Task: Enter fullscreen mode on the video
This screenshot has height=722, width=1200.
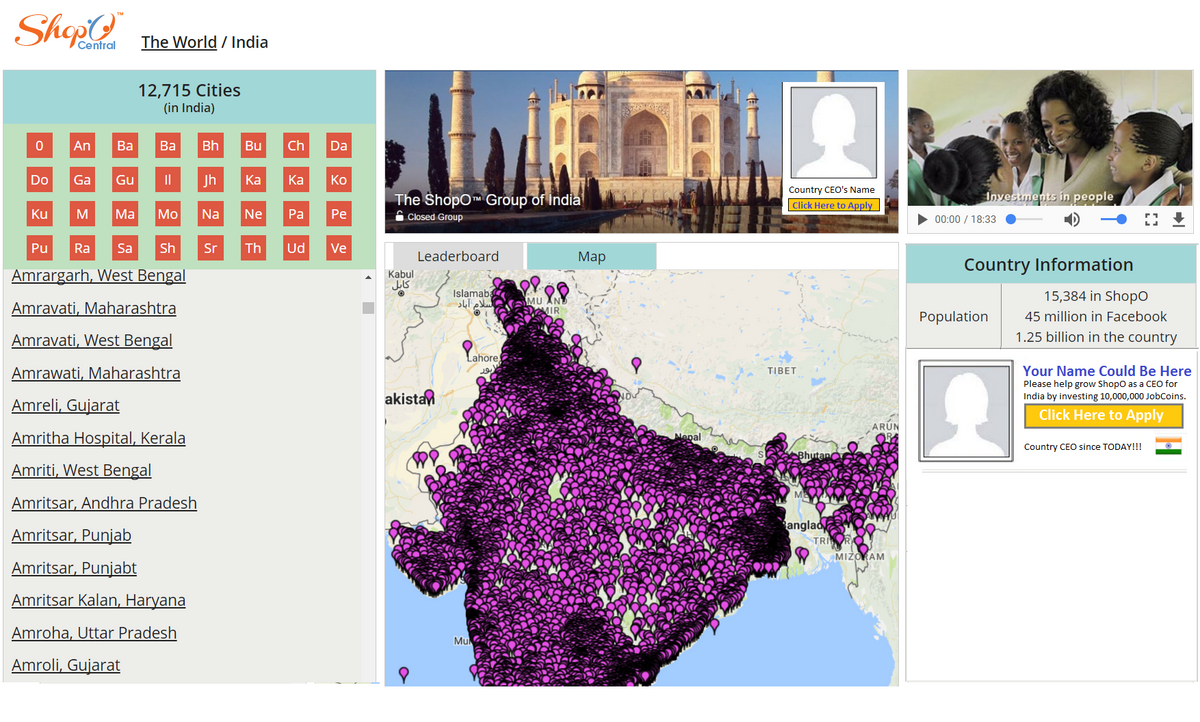Action: [1151, 219]
